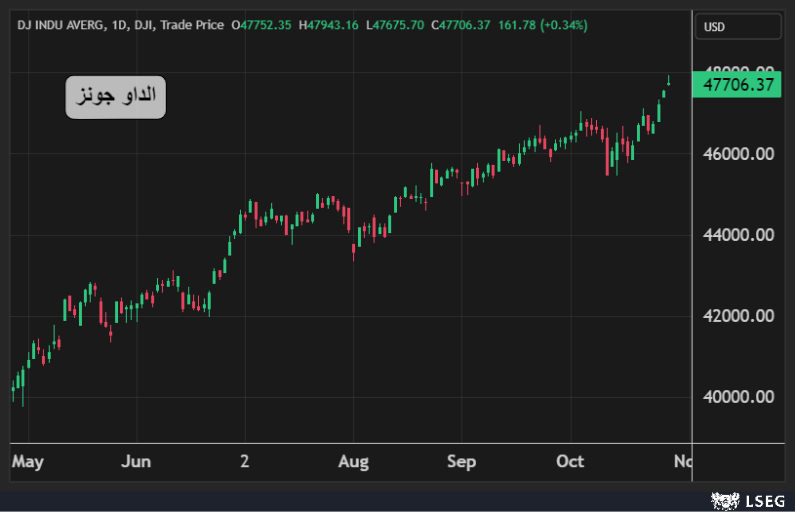Click the 40000.00 price axis label

(739, 397)
